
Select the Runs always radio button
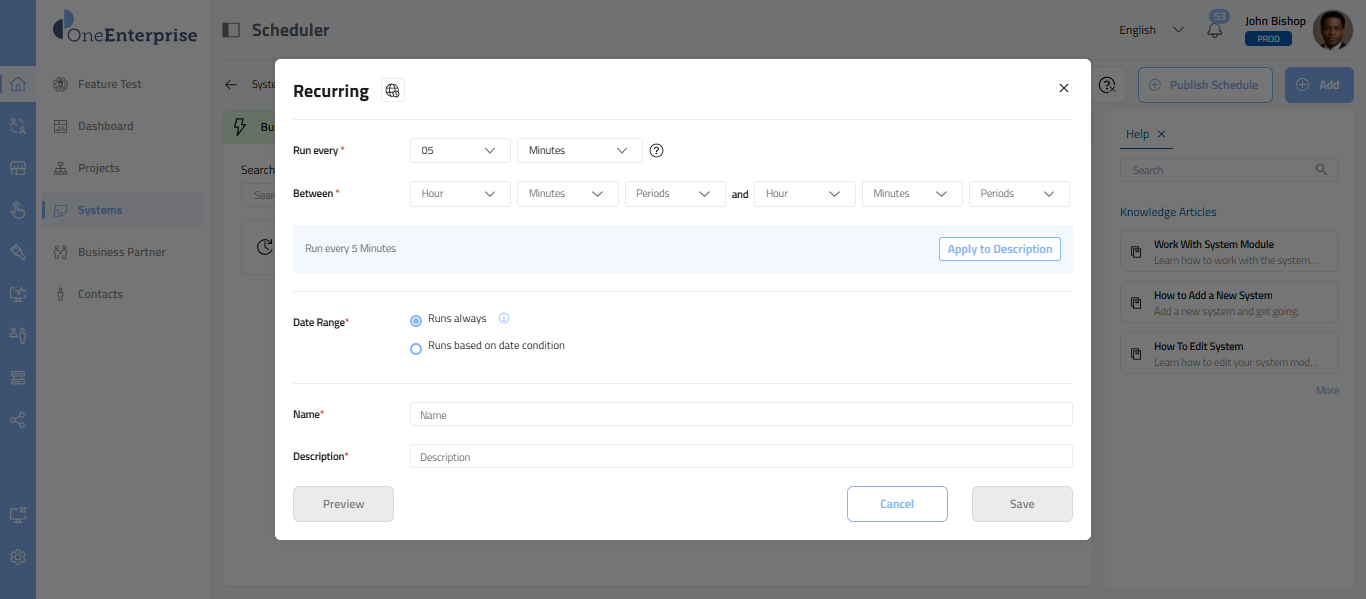click(416, 321)
